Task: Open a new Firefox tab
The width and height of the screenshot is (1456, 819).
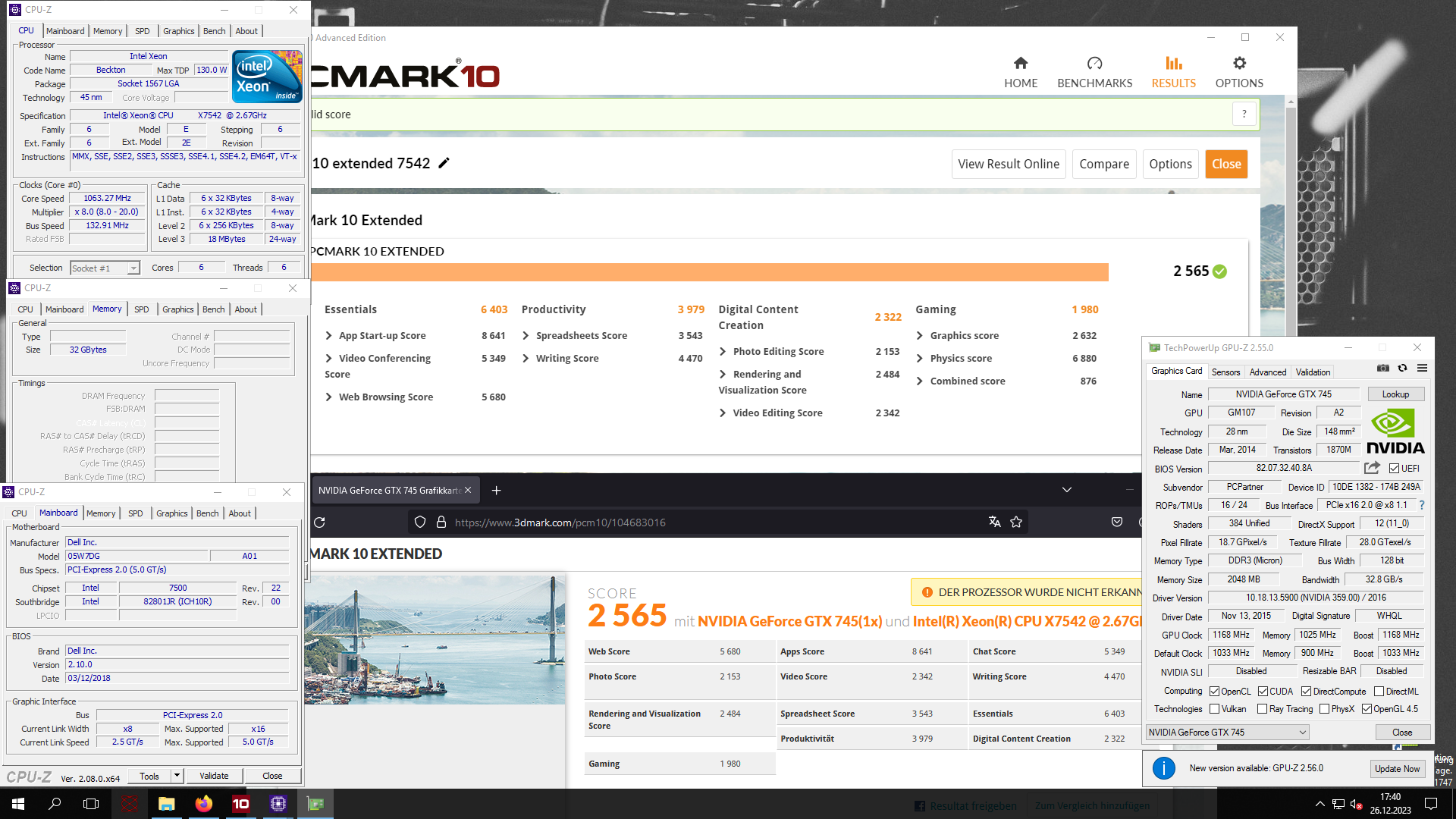Action: [x=496, y=491]
